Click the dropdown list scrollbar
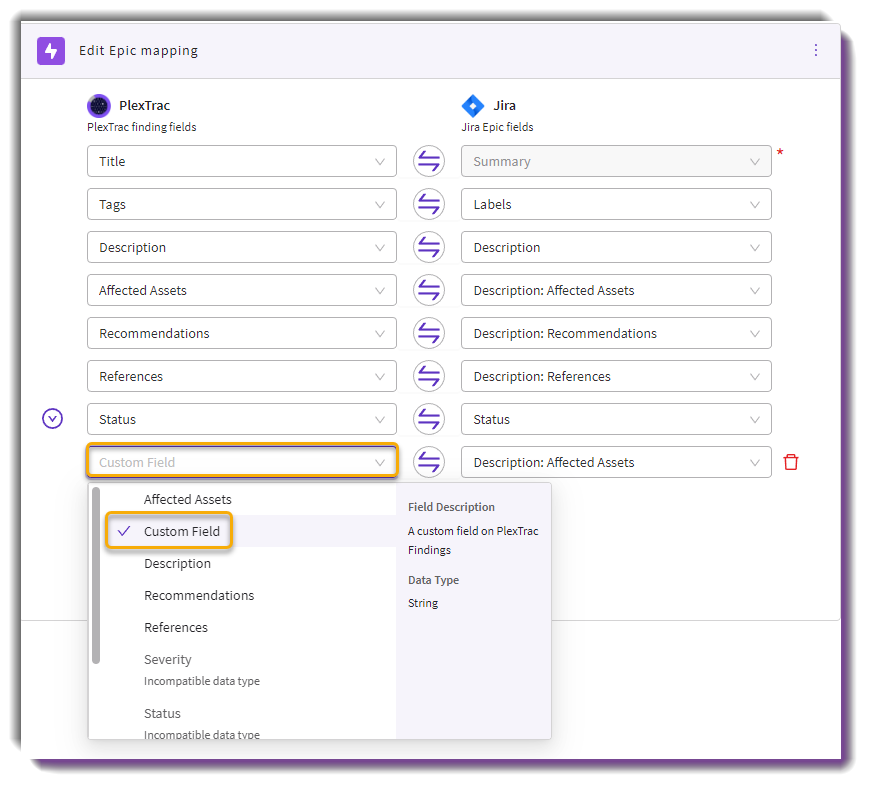 96,575
